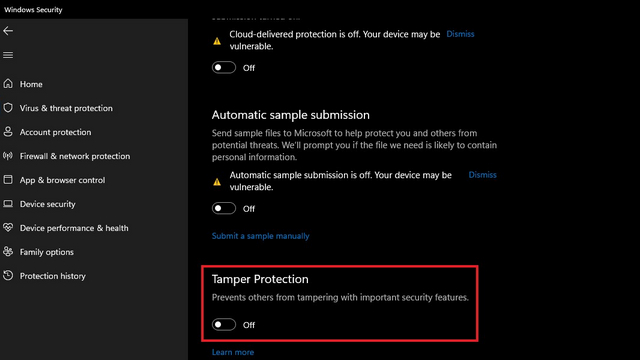
Task: Enable the Automatic sample submission switch
Action: pyautogui.click(x=224, y=208)
